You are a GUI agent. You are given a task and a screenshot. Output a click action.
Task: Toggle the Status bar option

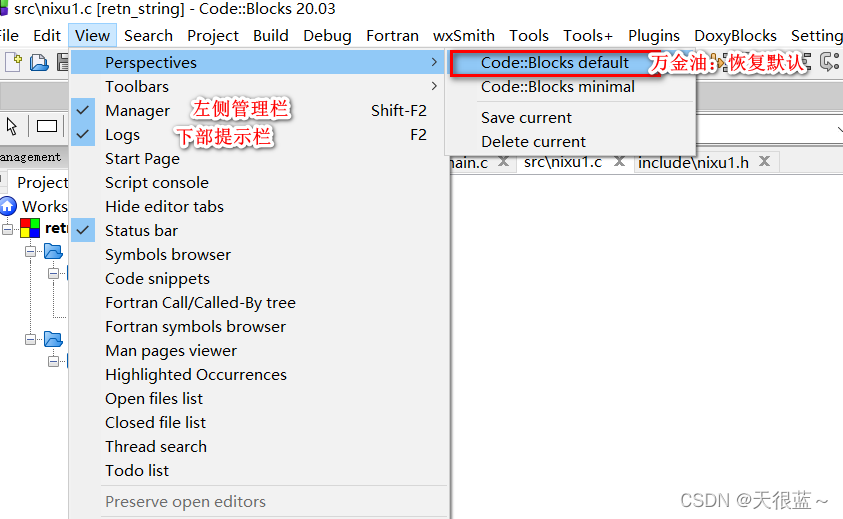[x=260, y=230]
